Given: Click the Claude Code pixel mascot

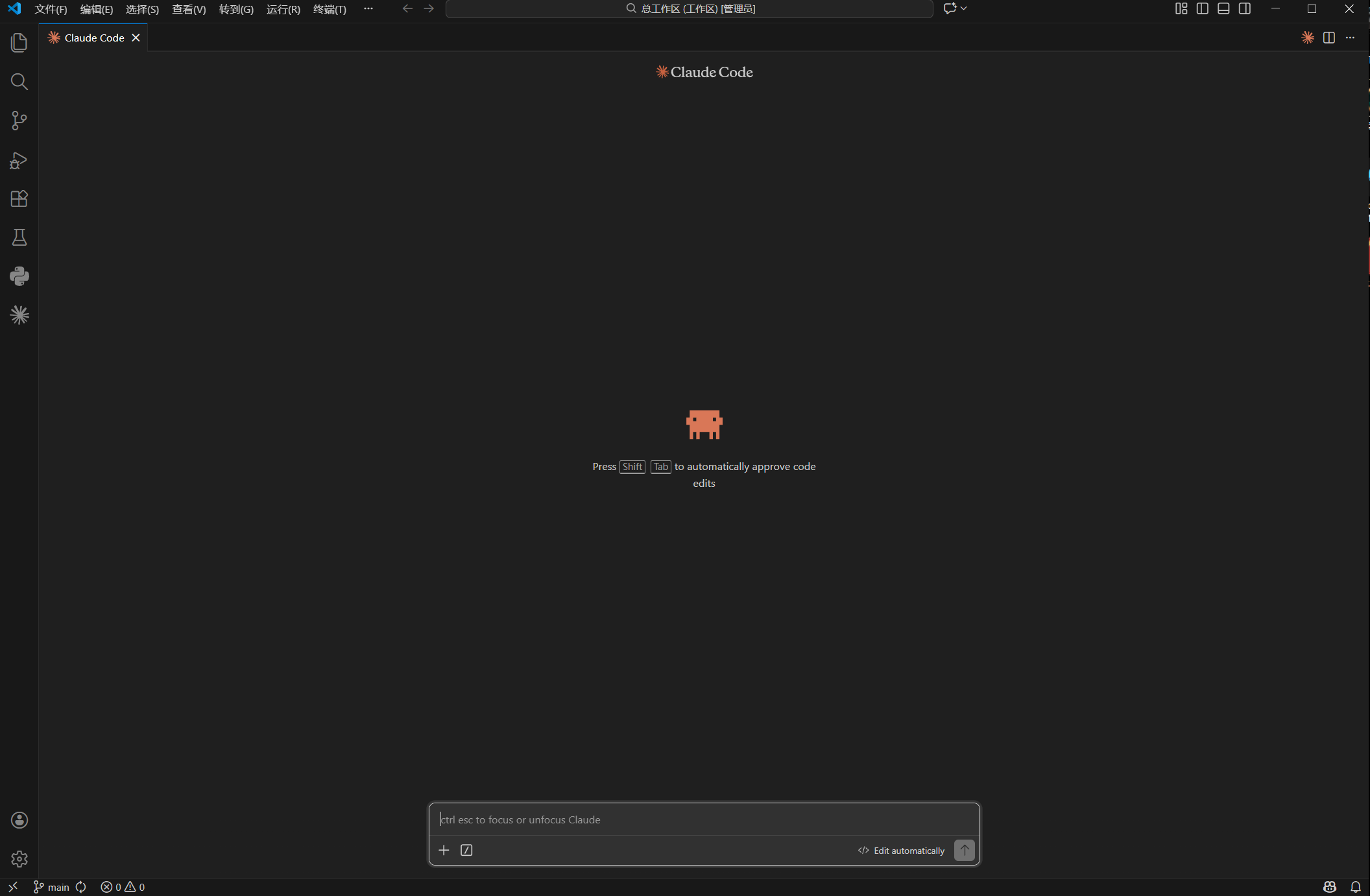Looking at the screenshot, I should pos(704,425).
